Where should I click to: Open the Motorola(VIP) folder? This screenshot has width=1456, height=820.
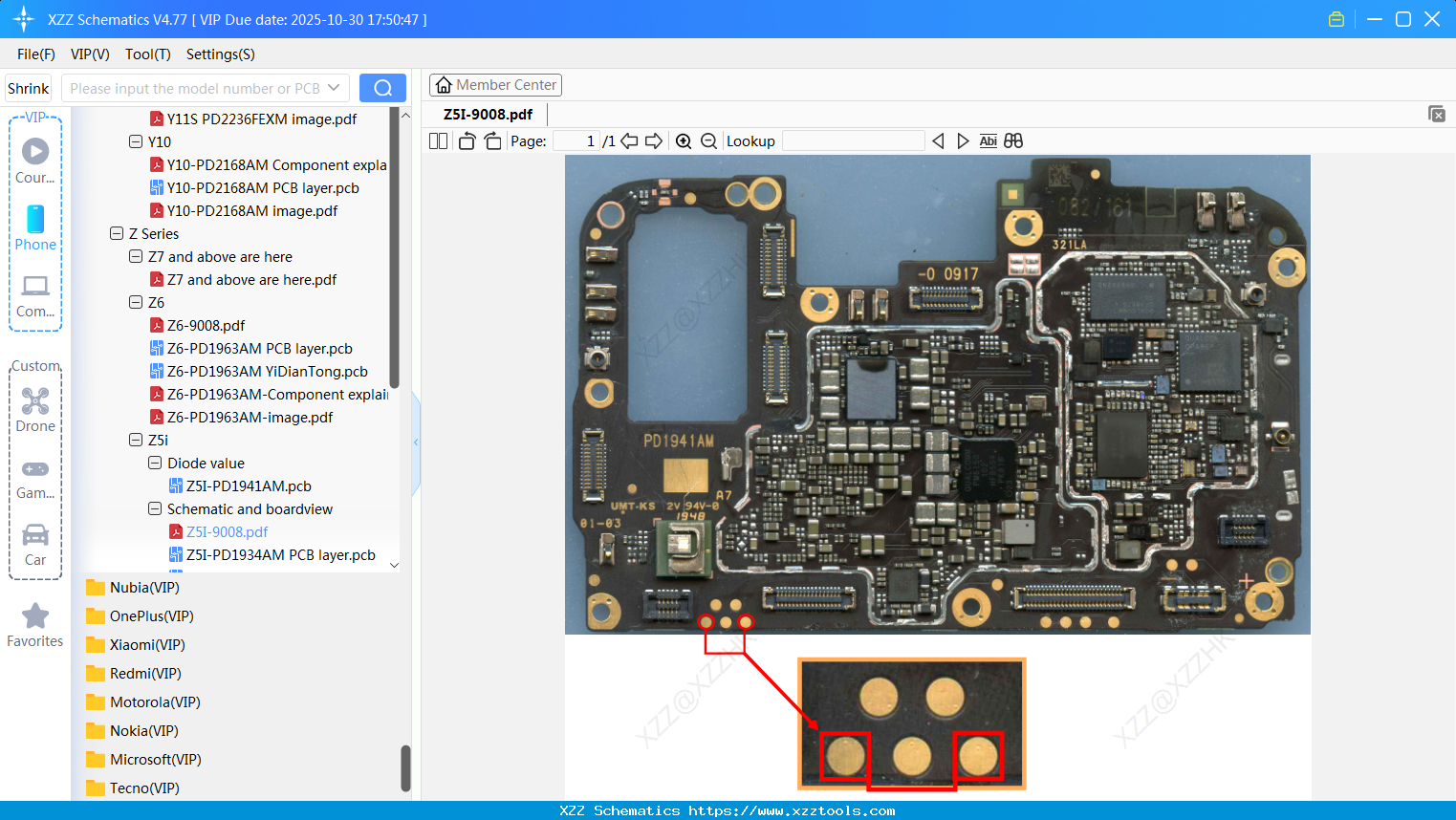pos(143,701)
